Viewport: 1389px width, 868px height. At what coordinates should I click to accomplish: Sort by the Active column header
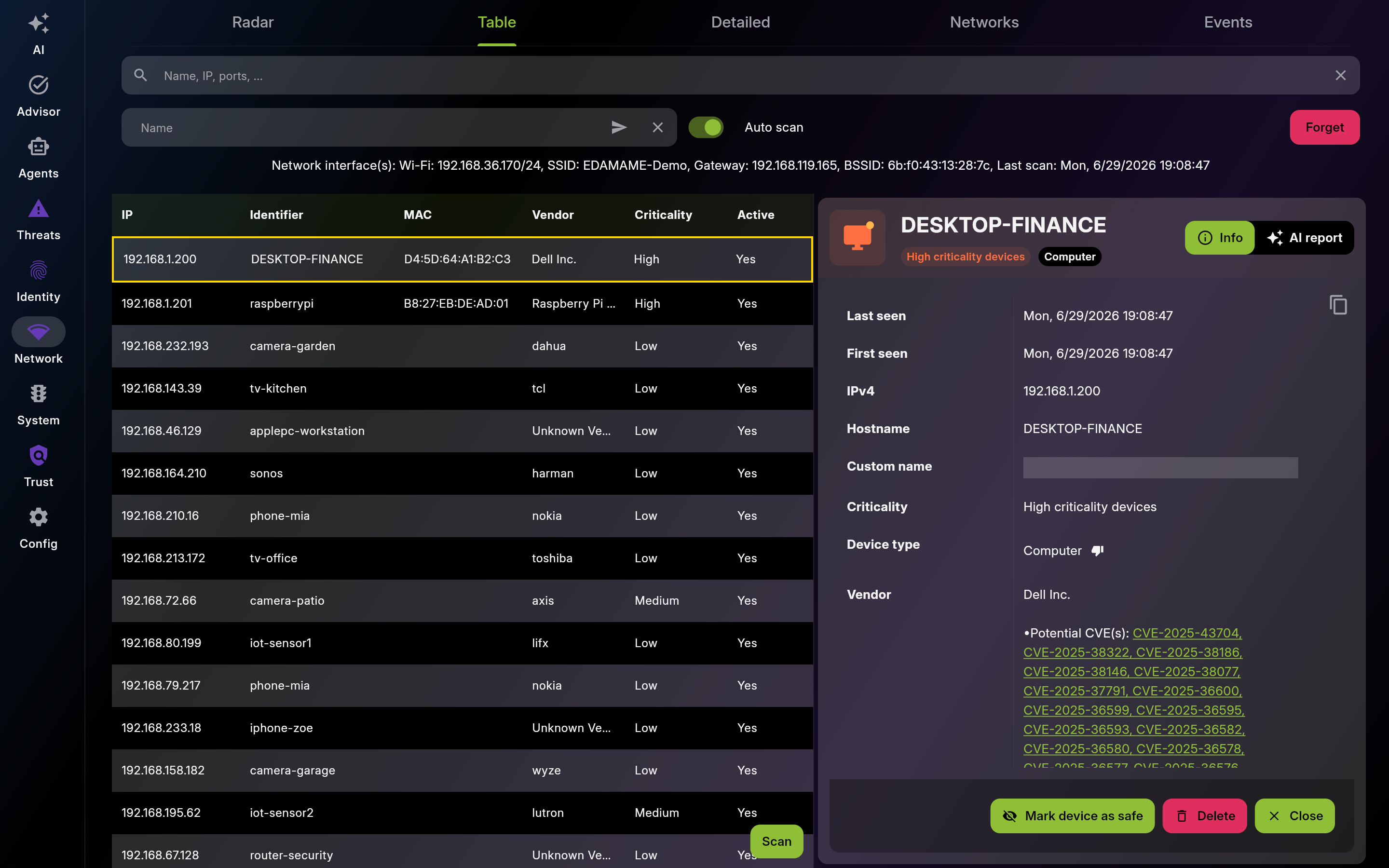click(x=755, y=215)
